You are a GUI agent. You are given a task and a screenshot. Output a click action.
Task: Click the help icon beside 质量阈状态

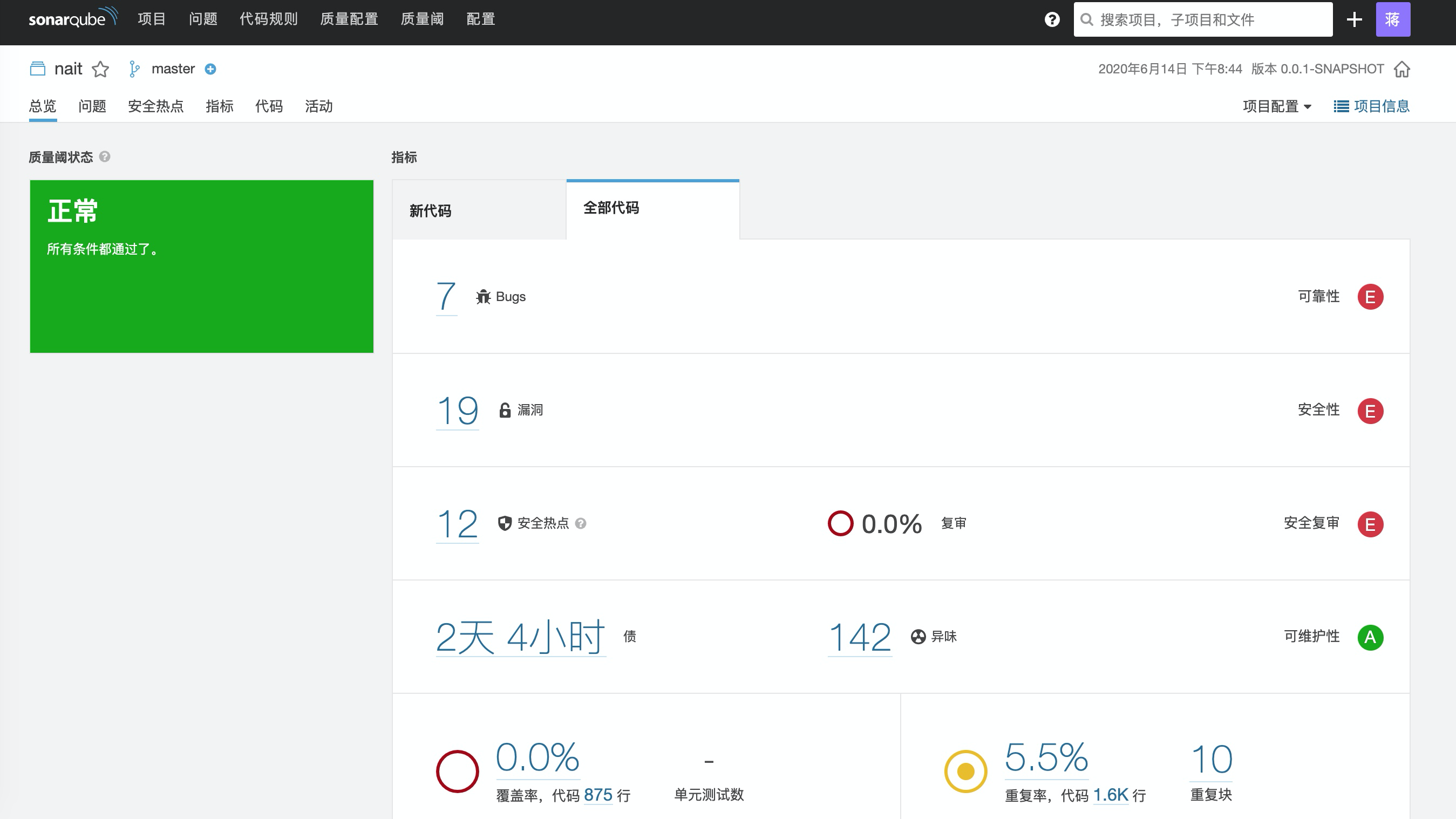(105, 157)
